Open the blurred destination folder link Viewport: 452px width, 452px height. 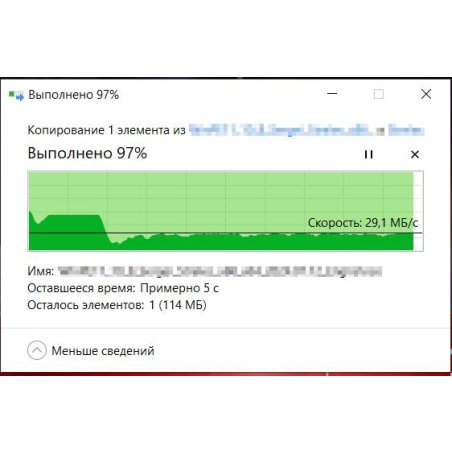click(x=406, y=130)
